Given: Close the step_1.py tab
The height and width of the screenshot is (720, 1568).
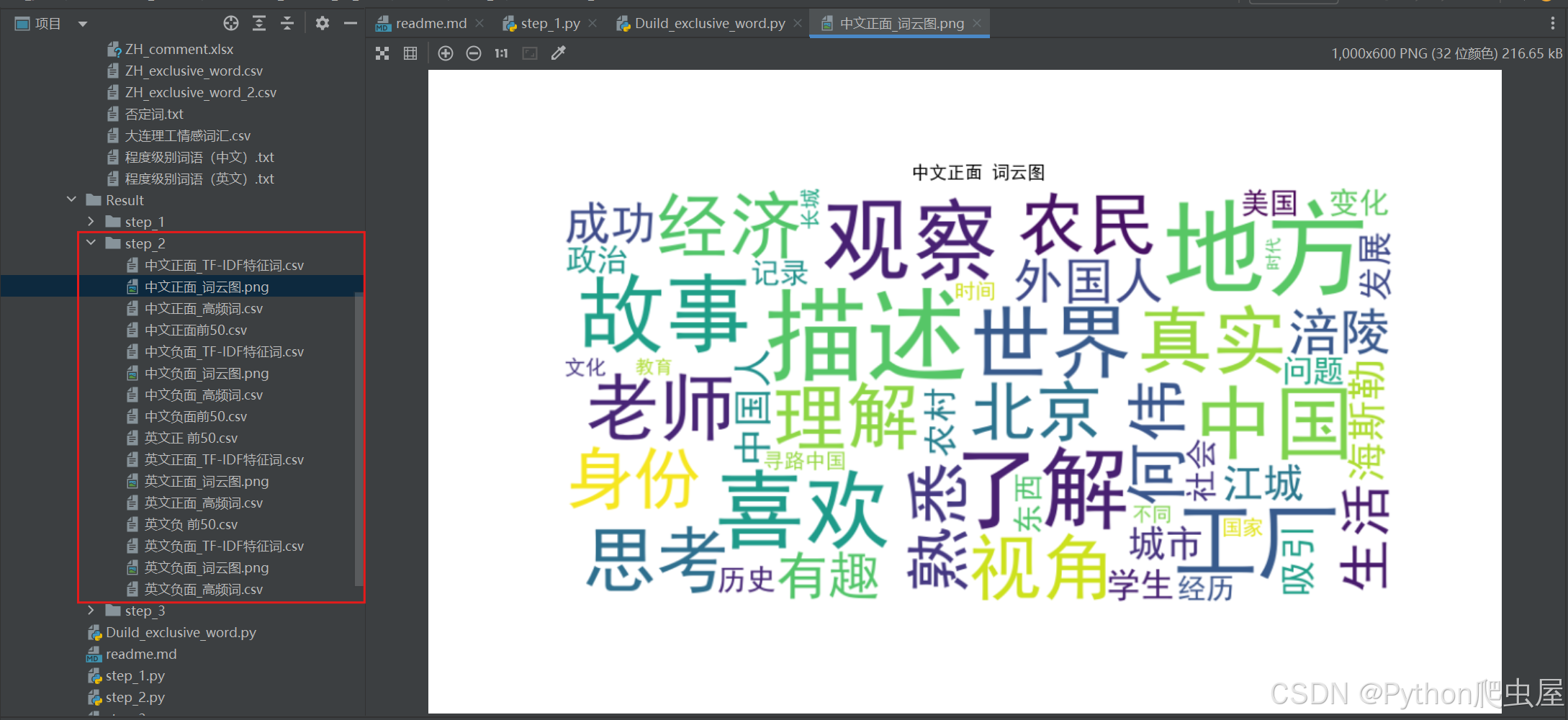Looking at the screenshot, I should click(x=592, y=23).
